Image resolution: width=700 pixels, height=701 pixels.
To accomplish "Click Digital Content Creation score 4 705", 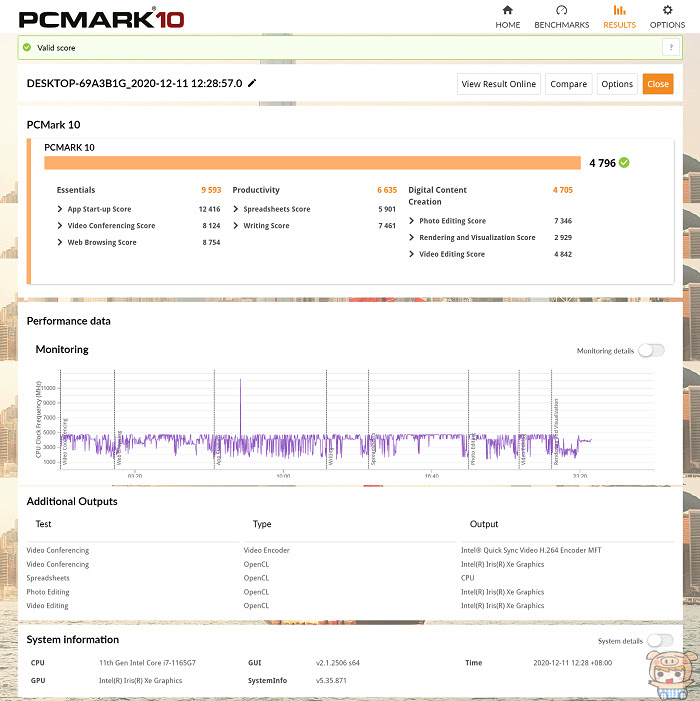I will pyautogui.click(x=562, y=190).
